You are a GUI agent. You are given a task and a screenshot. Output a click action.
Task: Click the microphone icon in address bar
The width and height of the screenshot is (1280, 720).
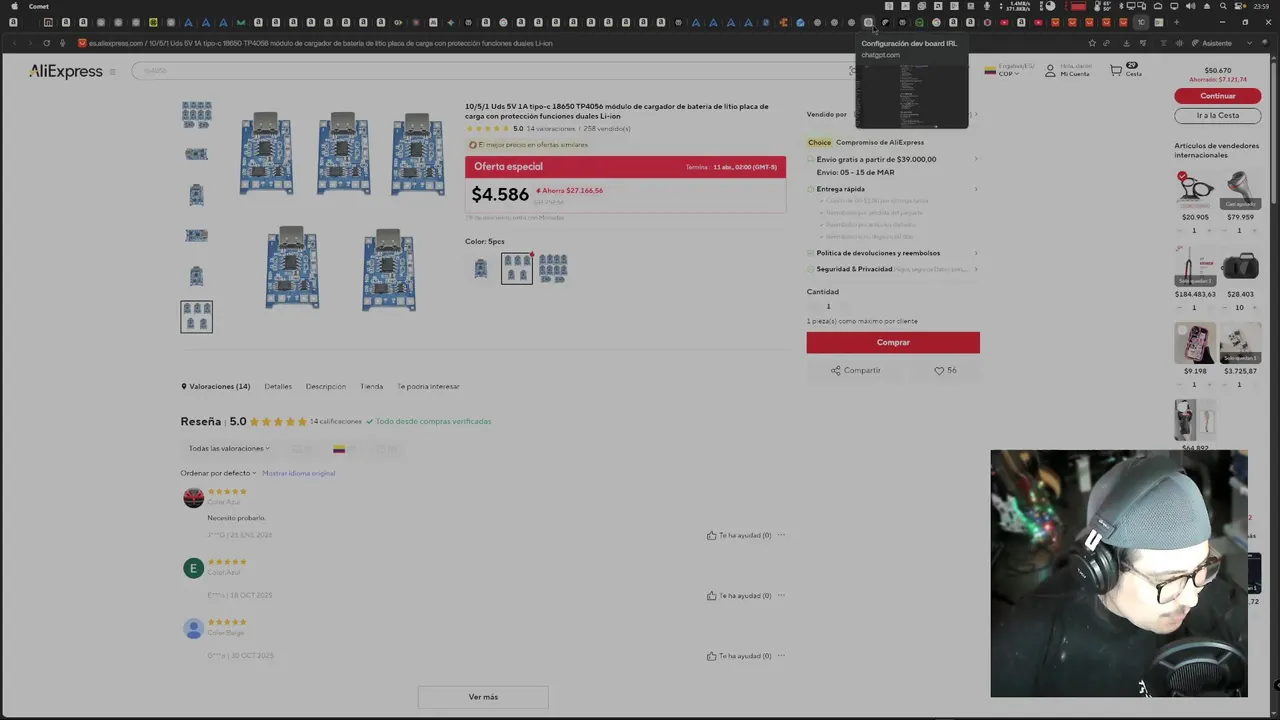tap(62, 43)
